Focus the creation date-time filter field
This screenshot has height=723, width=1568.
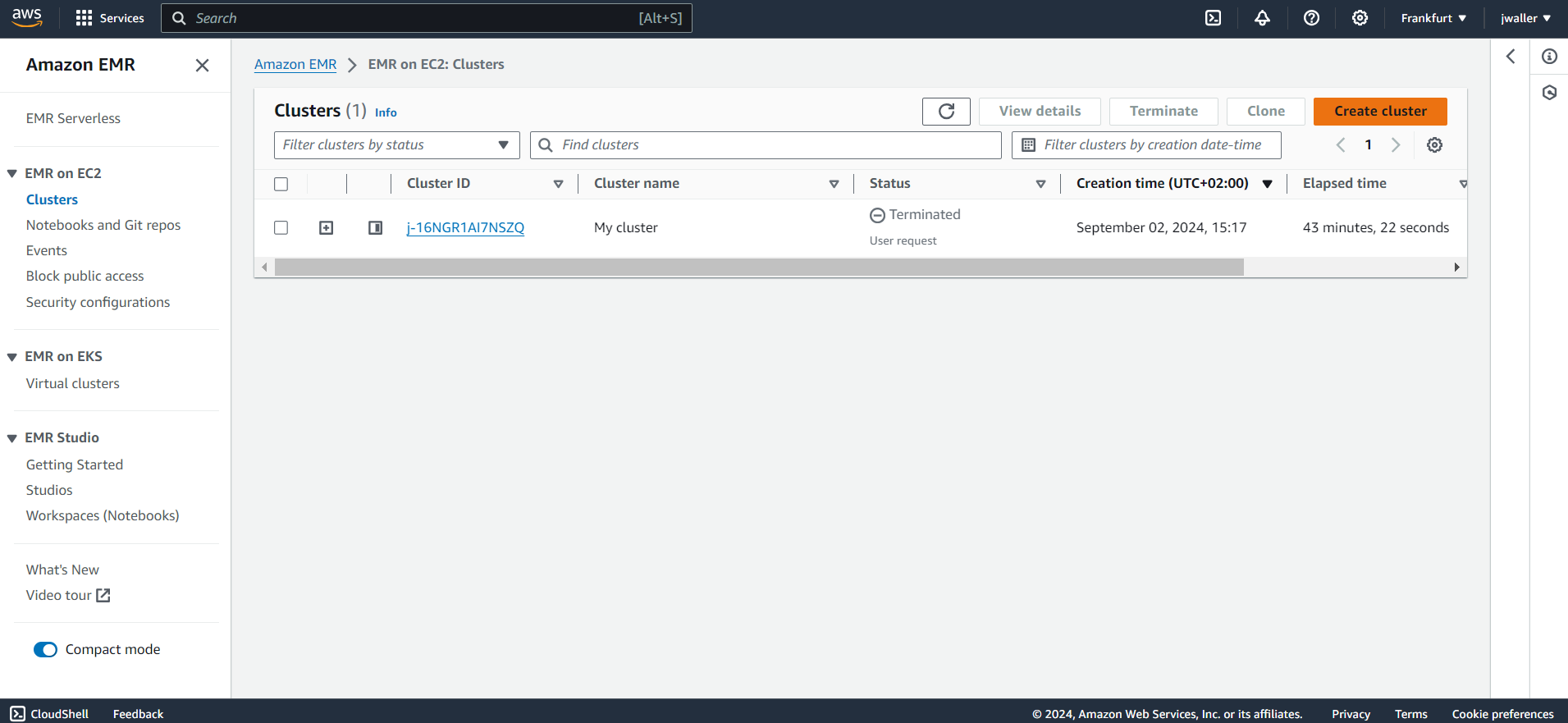[1146, 145]
